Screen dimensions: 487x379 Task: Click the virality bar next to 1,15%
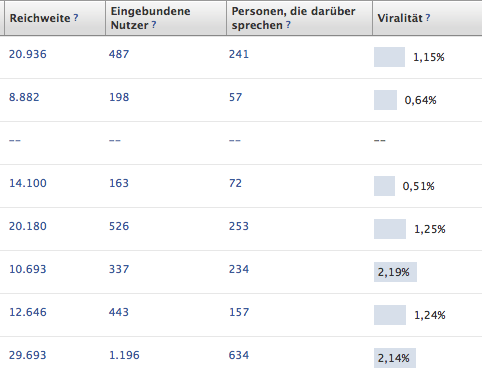pos(389,57)
